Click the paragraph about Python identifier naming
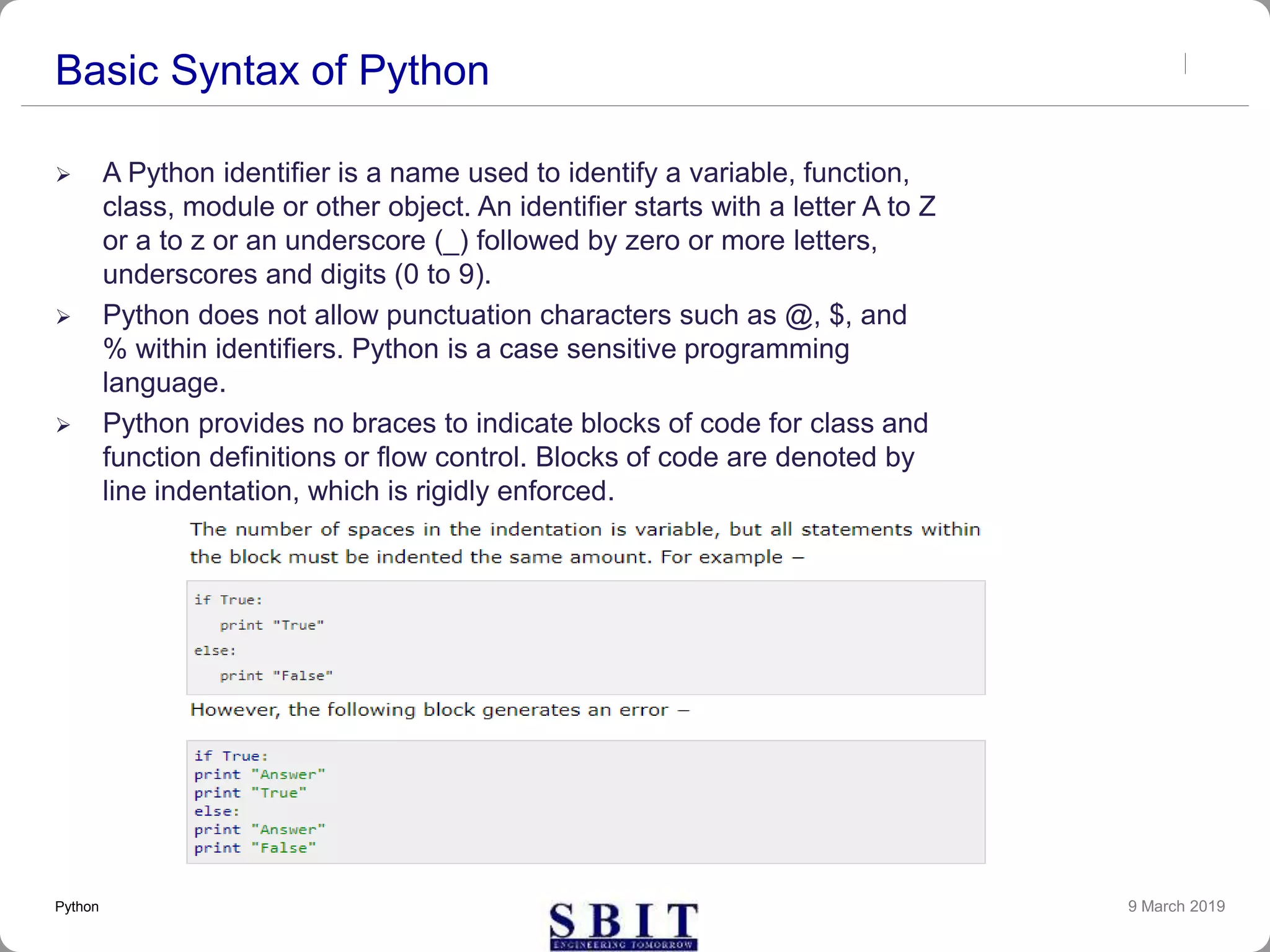The image size is (1270, 952). pos(518,223)
